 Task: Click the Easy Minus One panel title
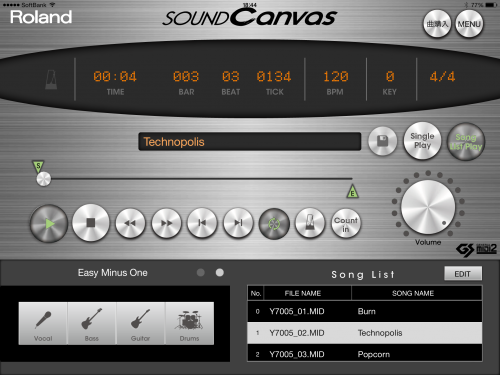[x=113, y=273]
